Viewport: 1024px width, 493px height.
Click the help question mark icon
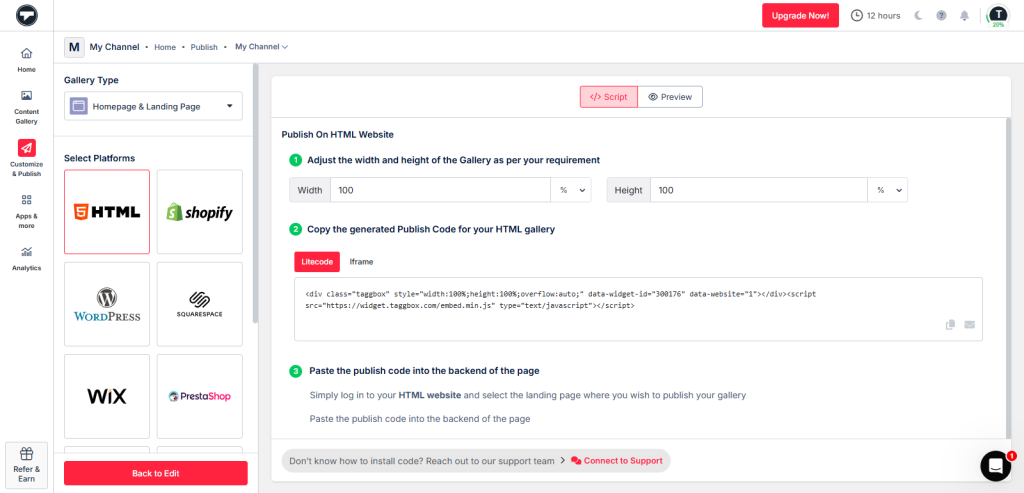click(941, 16)
